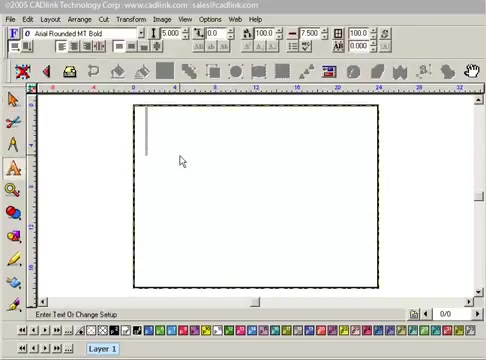Click the AB icon left of 0.000
Viewport: 486px width, 360px height.
pos(338,46)
